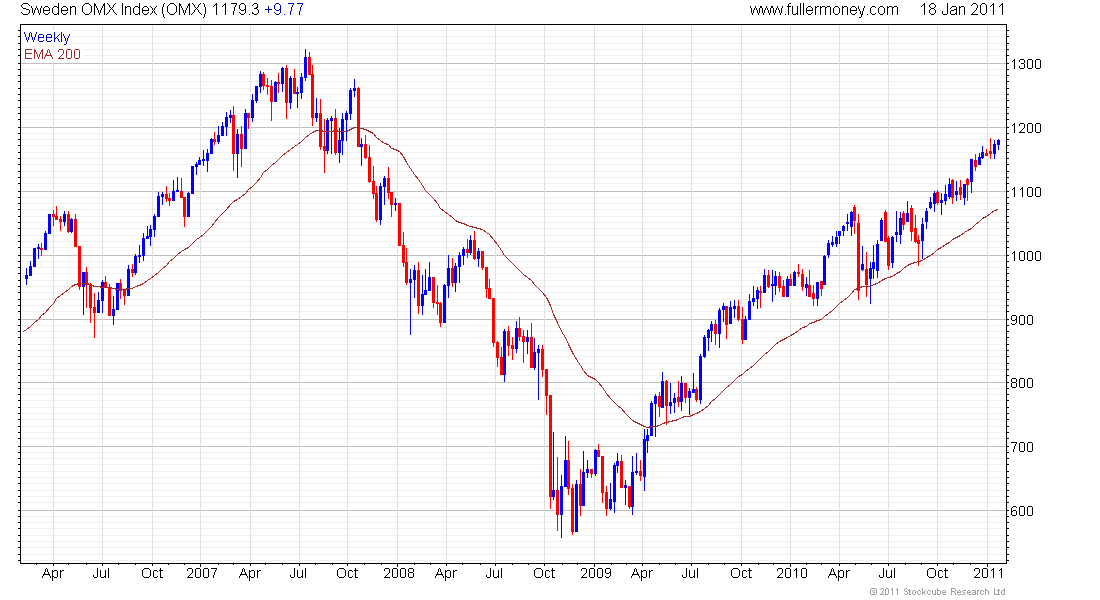Open the www.fullermoney.com link text
The image size is (1100, 600).
[x=824, y=10]
